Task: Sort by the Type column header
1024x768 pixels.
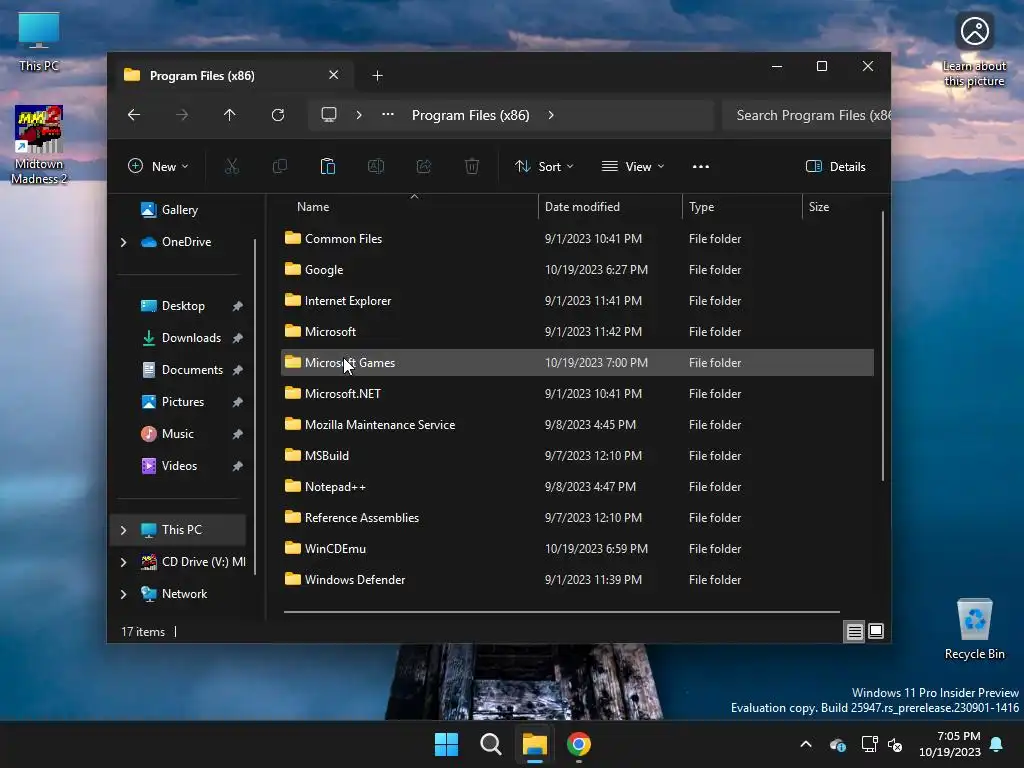Action: coord(742,207)
